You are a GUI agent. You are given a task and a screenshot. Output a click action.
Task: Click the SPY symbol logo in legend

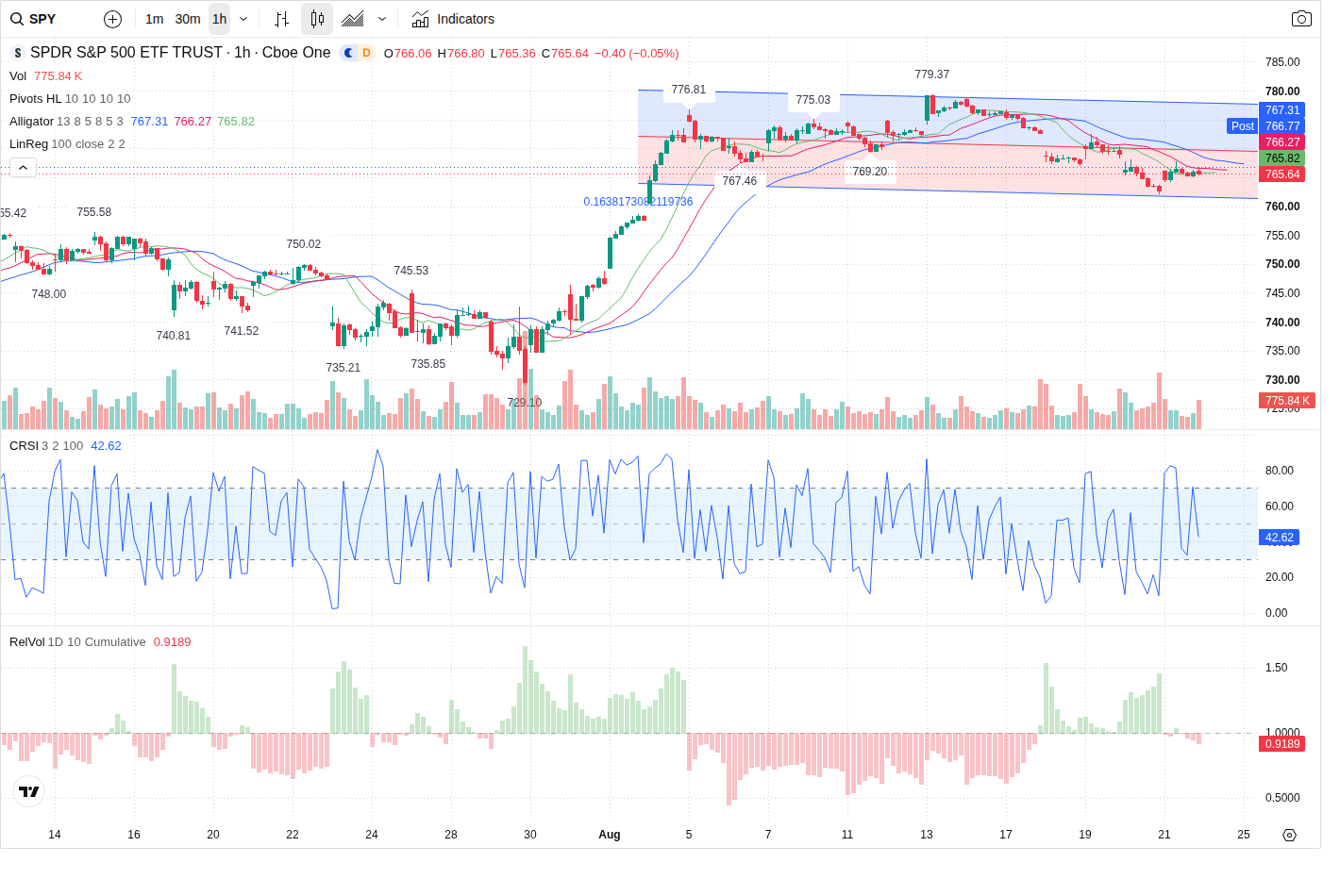pyautogui.click(x=17, y=54)
